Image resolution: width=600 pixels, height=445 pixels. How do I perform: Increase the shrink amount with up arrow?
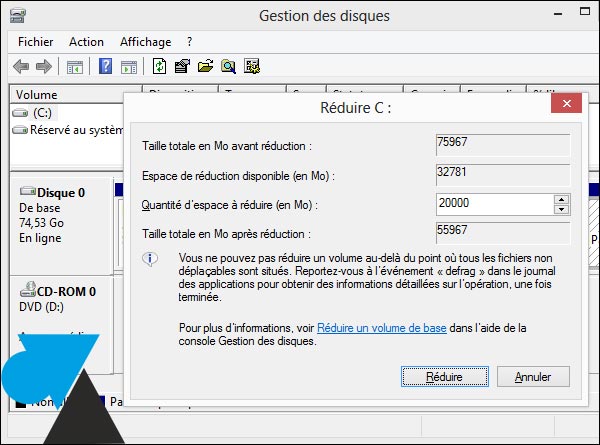[561, 199]
